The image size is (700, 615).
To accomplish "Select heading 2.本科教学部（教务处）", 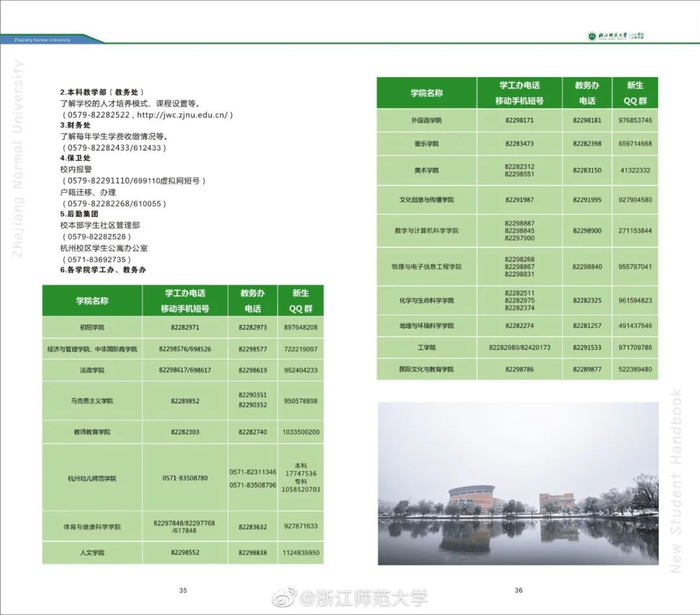I will [x=102, y=92].
